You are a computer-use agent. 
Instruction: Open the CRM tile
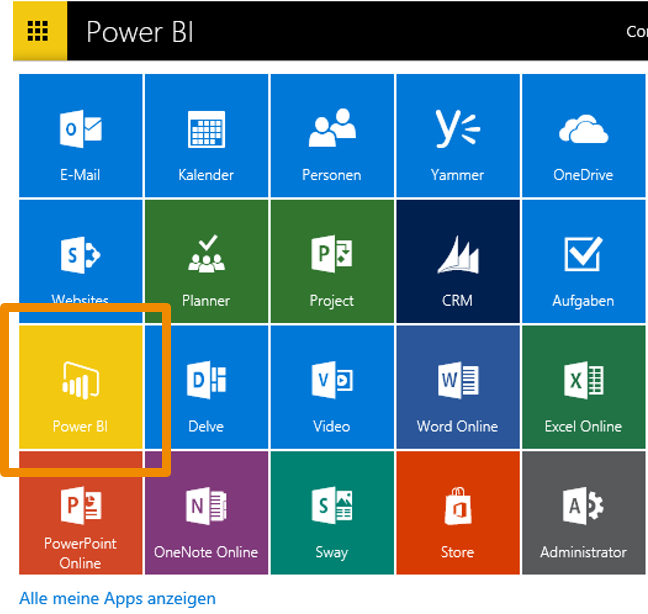point(458,261)
